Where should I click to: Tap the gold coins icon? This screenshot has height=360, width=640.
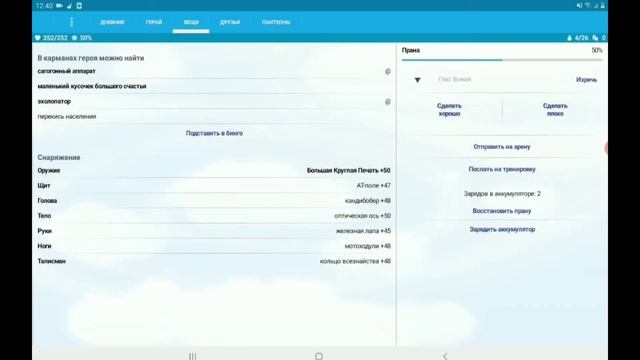point(595,38)
